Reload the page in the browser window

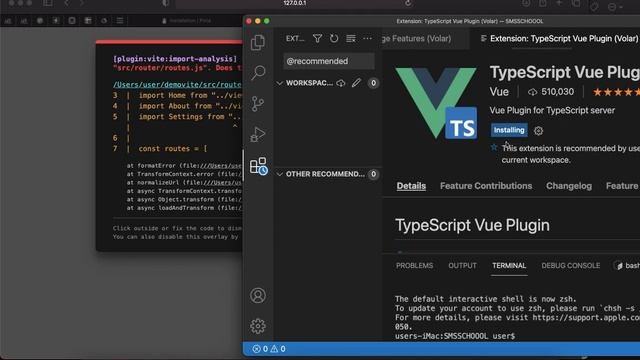click(x=408, y=3)
